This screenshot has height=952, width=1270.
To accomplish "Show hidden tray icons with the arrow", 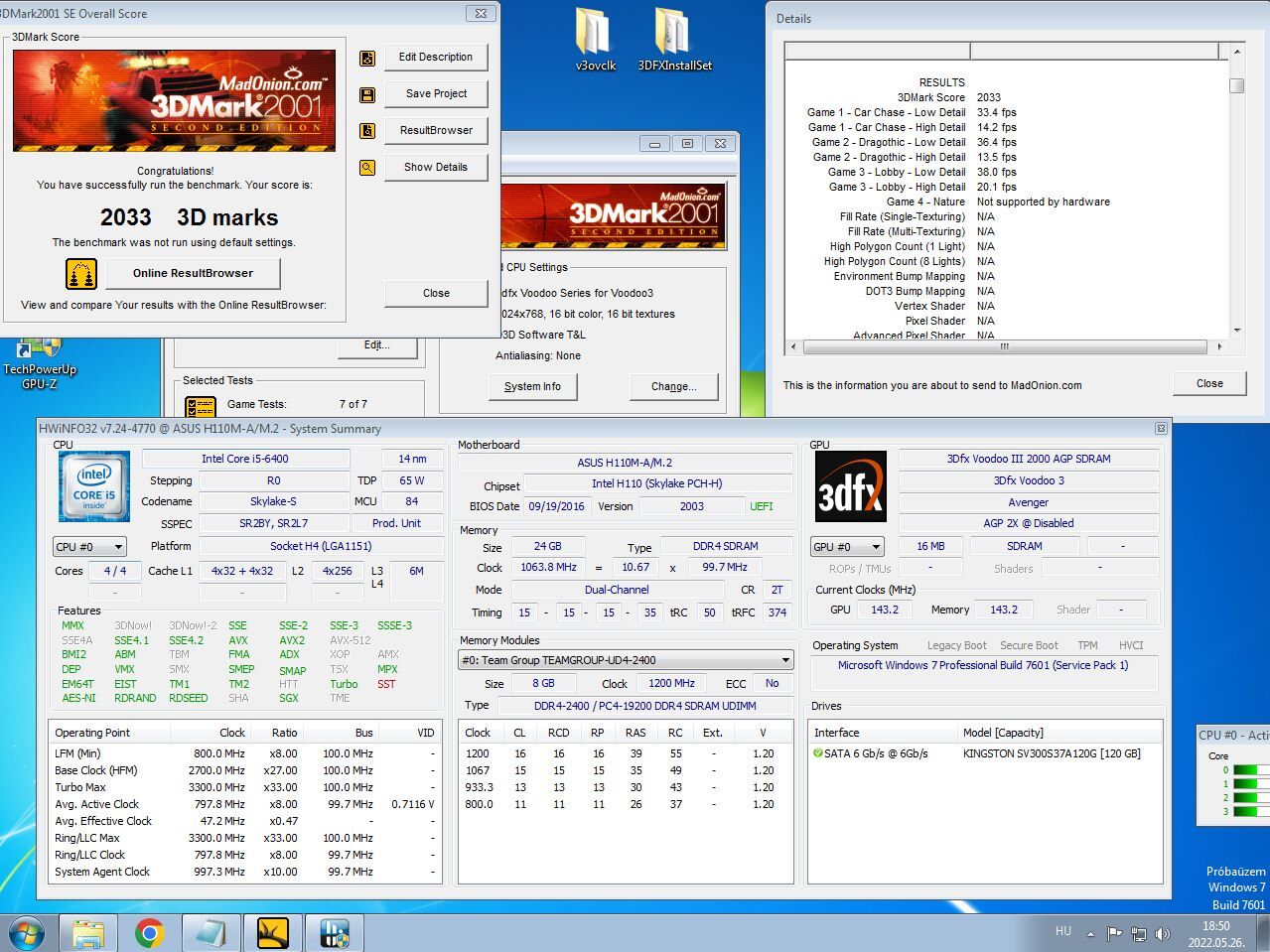I will click(x=1091, y=934).
